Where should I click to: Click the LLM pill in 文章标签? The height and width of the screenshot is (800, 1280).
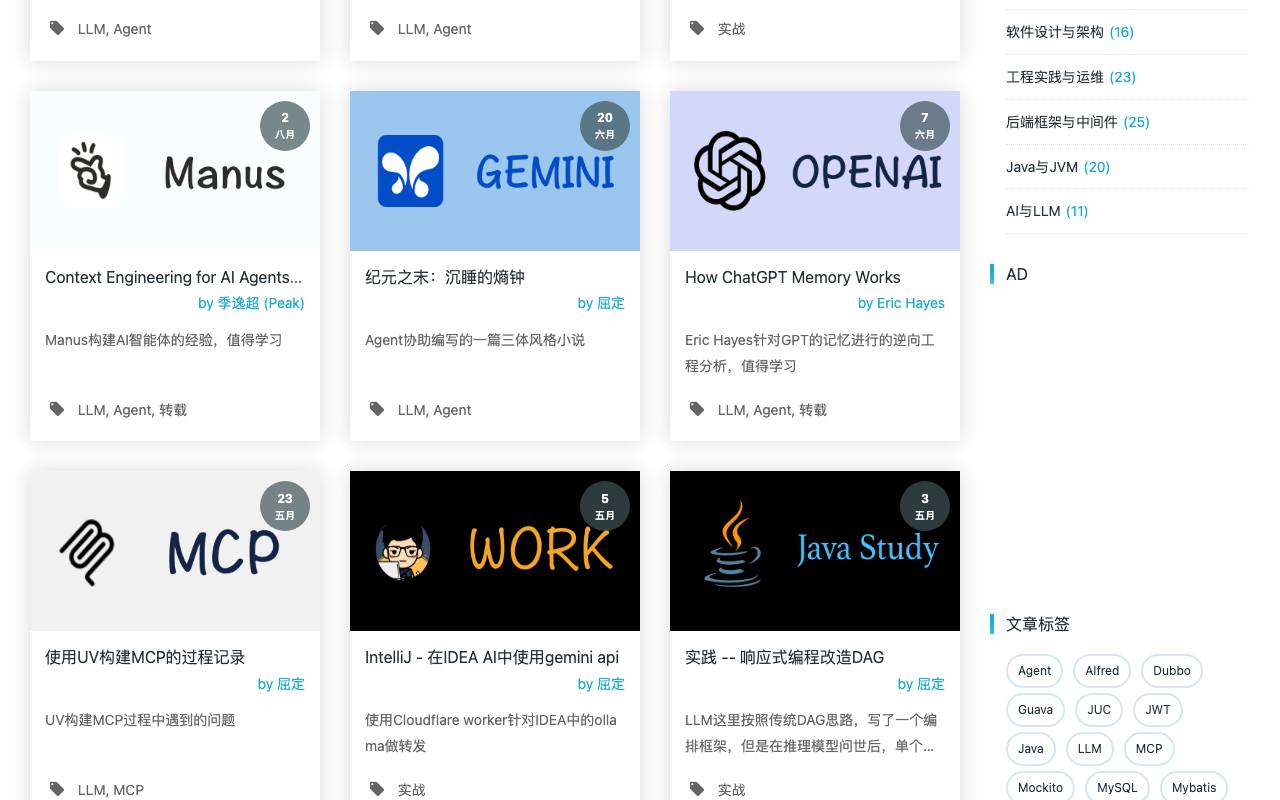pyautogui.click(x=1090, y=749)
